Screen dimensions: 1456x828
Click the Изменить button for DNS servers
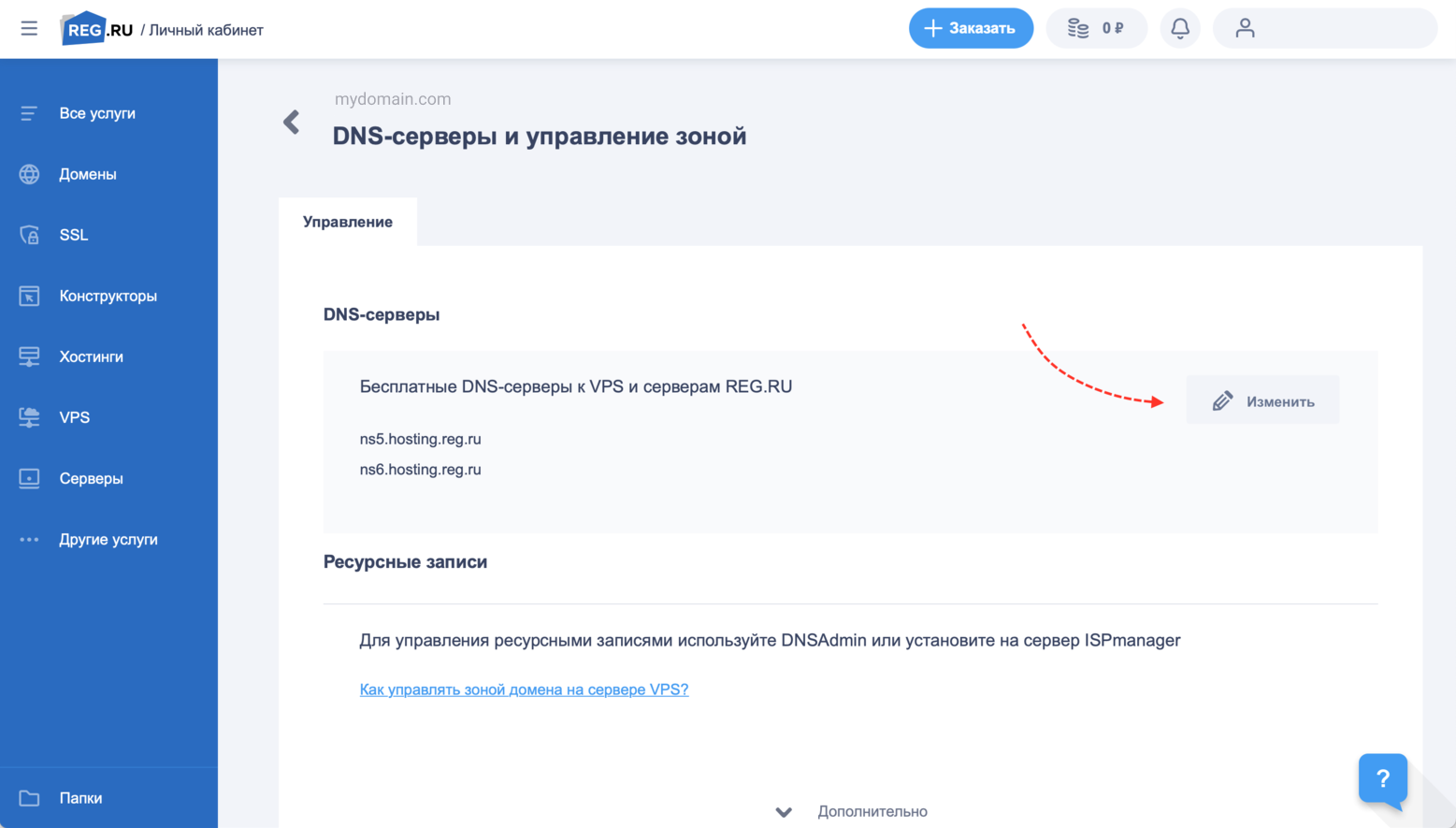coord(1262,401)
